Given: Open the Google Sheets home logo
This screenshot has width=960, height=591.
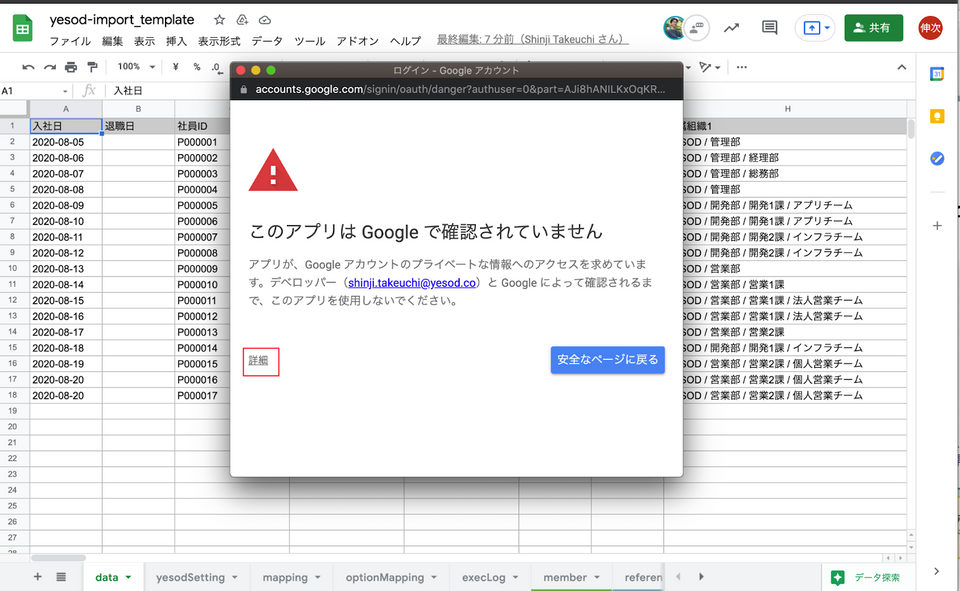Looking at the screenshot, I should pyautogui.click(x=23, y=28).
